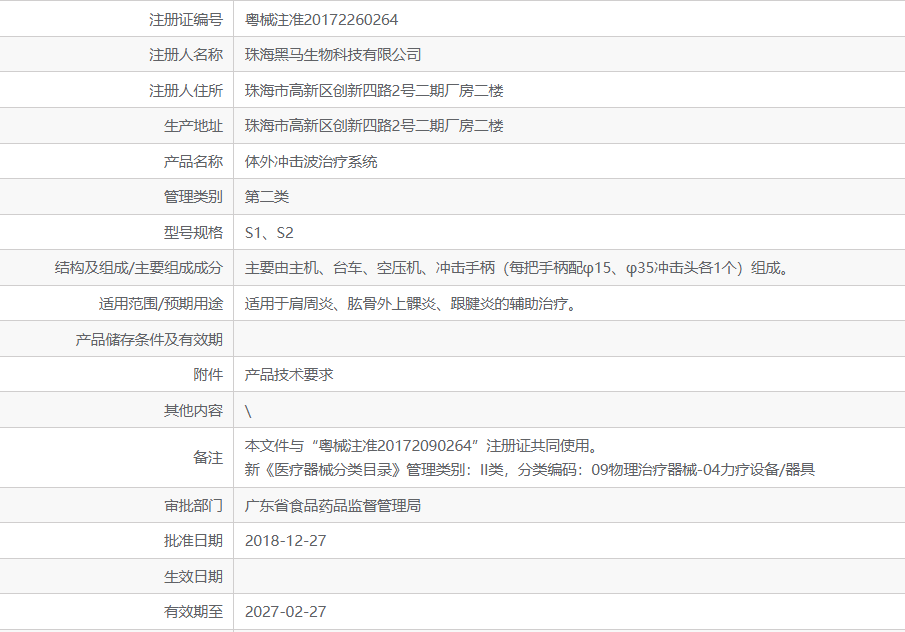The width and height of the screenshot is (905, 632).
Task: Click the 生效日期 label
Action: [193, 577]
